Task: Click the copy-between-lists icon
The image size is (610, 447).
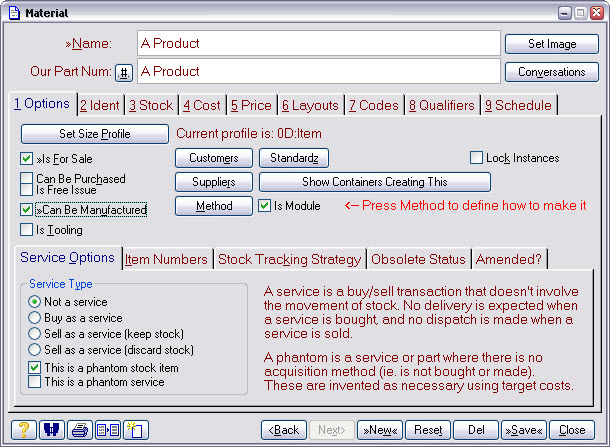Action: coord(108,430)
